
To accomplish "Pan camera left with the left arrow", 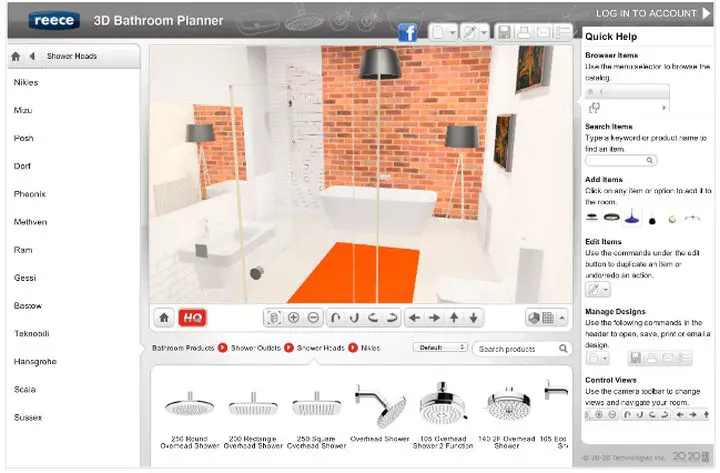I will 414,318.
